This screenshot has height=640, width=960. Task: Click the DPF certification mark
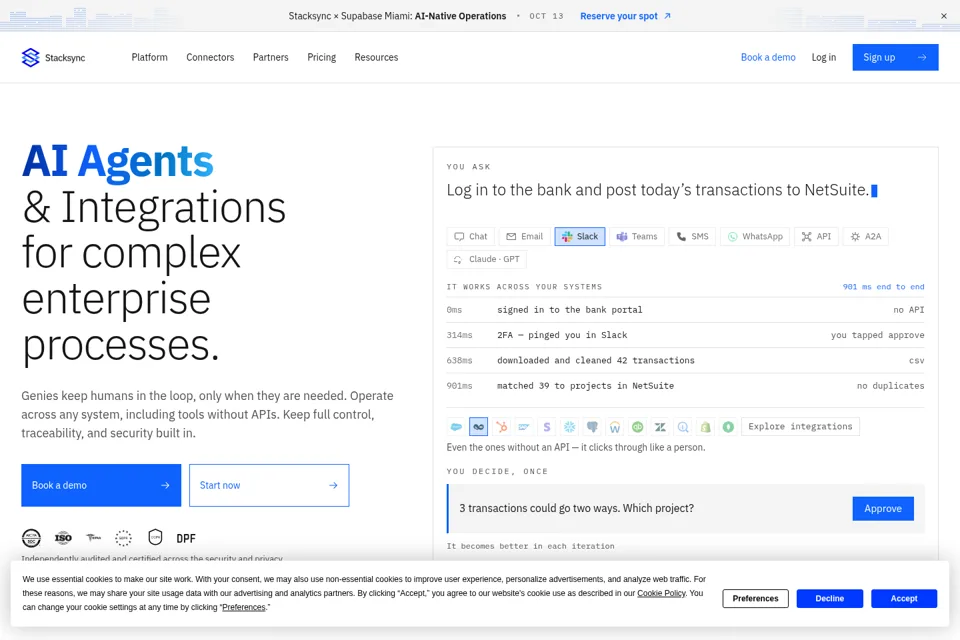pos(186,538)
